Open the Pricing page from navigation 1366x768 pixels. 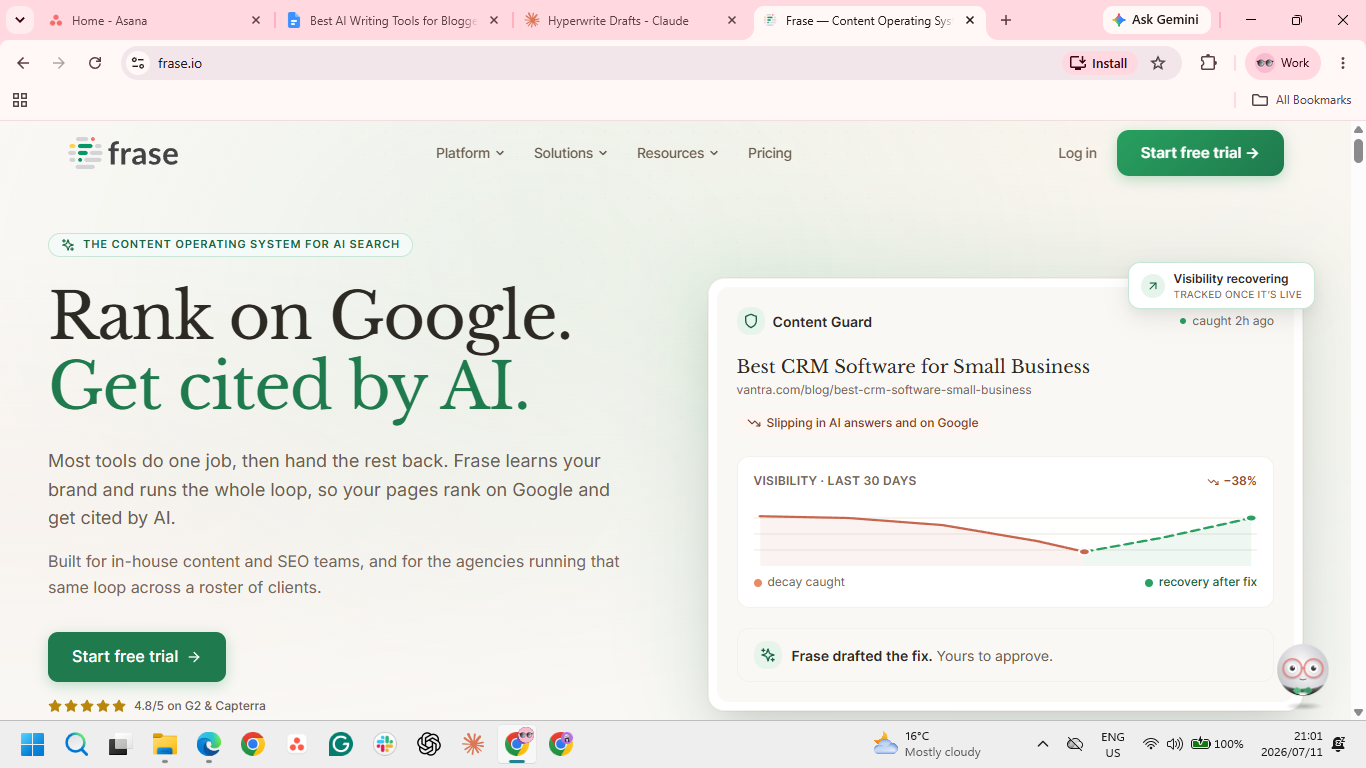coord(770,153)
